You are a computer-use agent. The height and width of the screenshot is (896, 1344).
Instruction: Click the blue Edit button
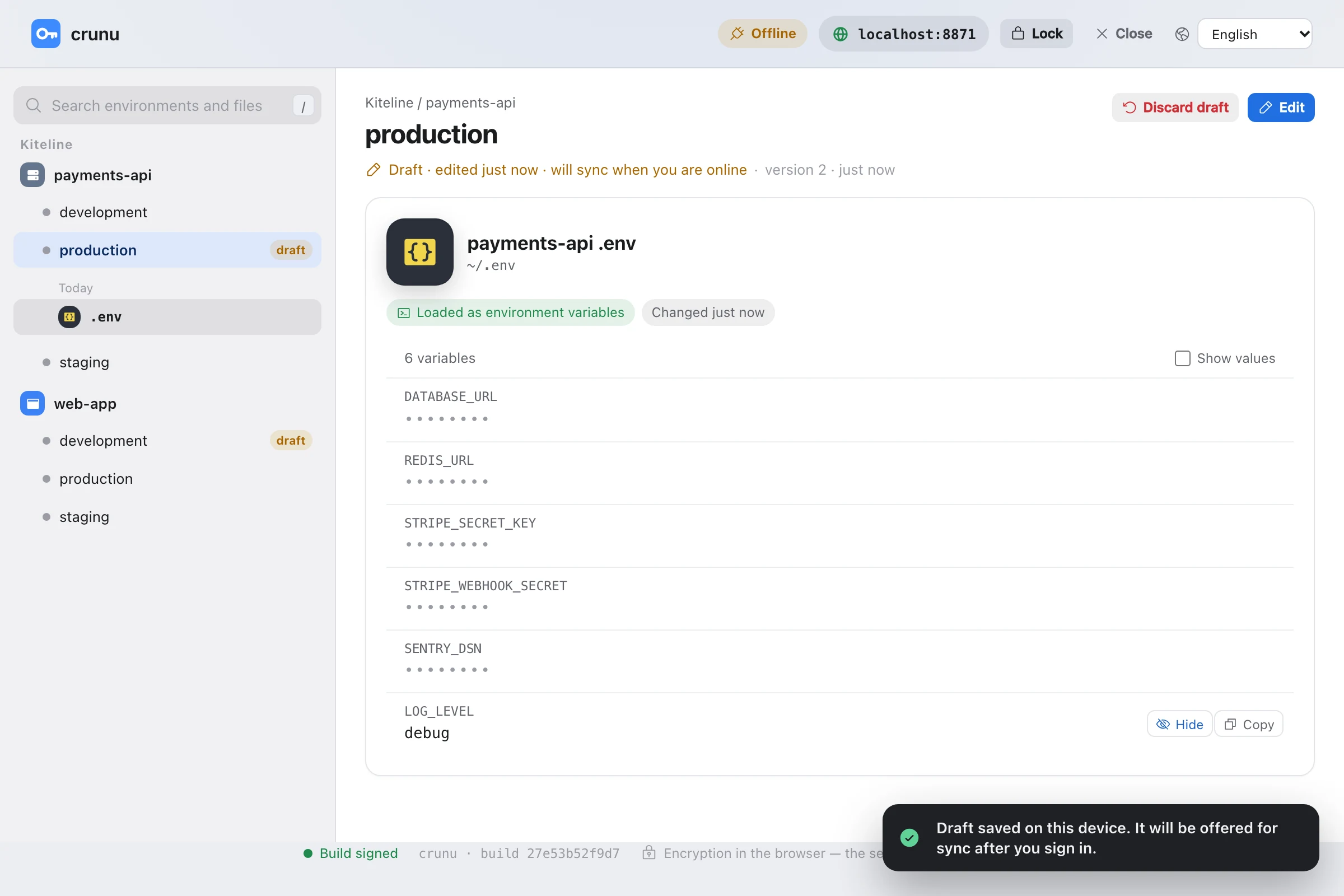tap(1281, 108)
